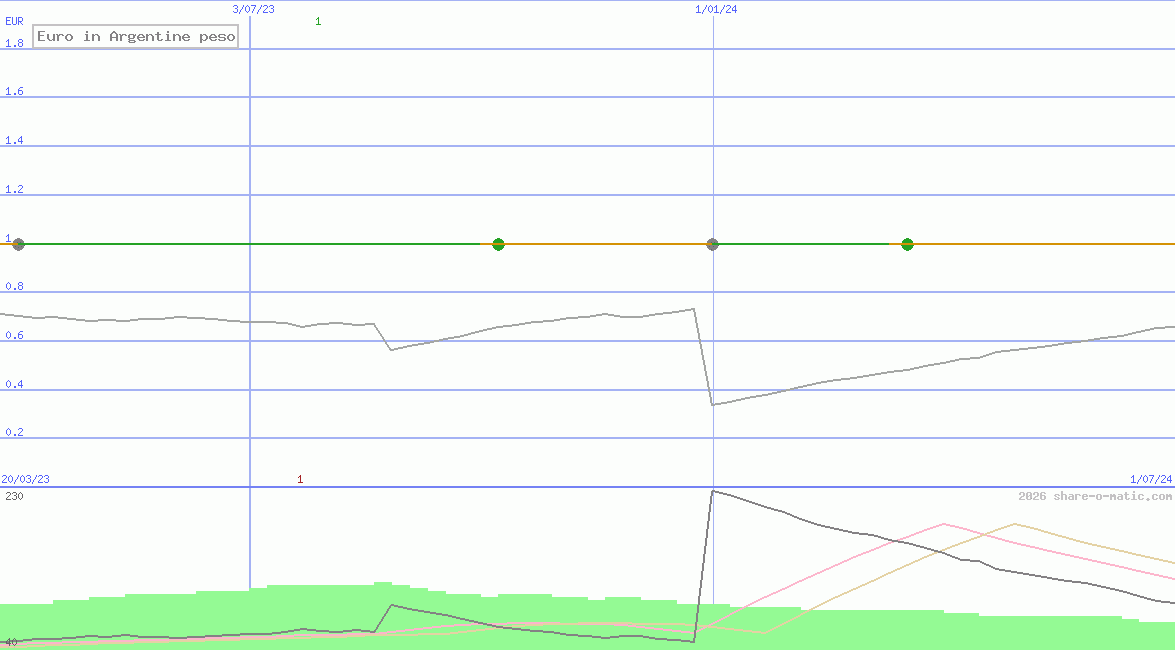Open the share-o-matic.com watermark link
This screenshot has height=650, width=1175.
coord(1095,496)
